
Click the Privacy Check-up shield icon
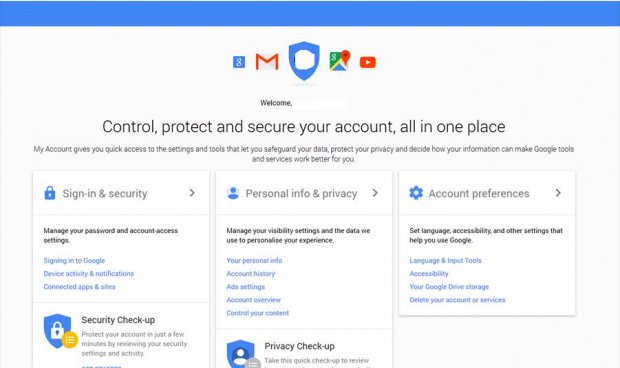click(242, 354)
